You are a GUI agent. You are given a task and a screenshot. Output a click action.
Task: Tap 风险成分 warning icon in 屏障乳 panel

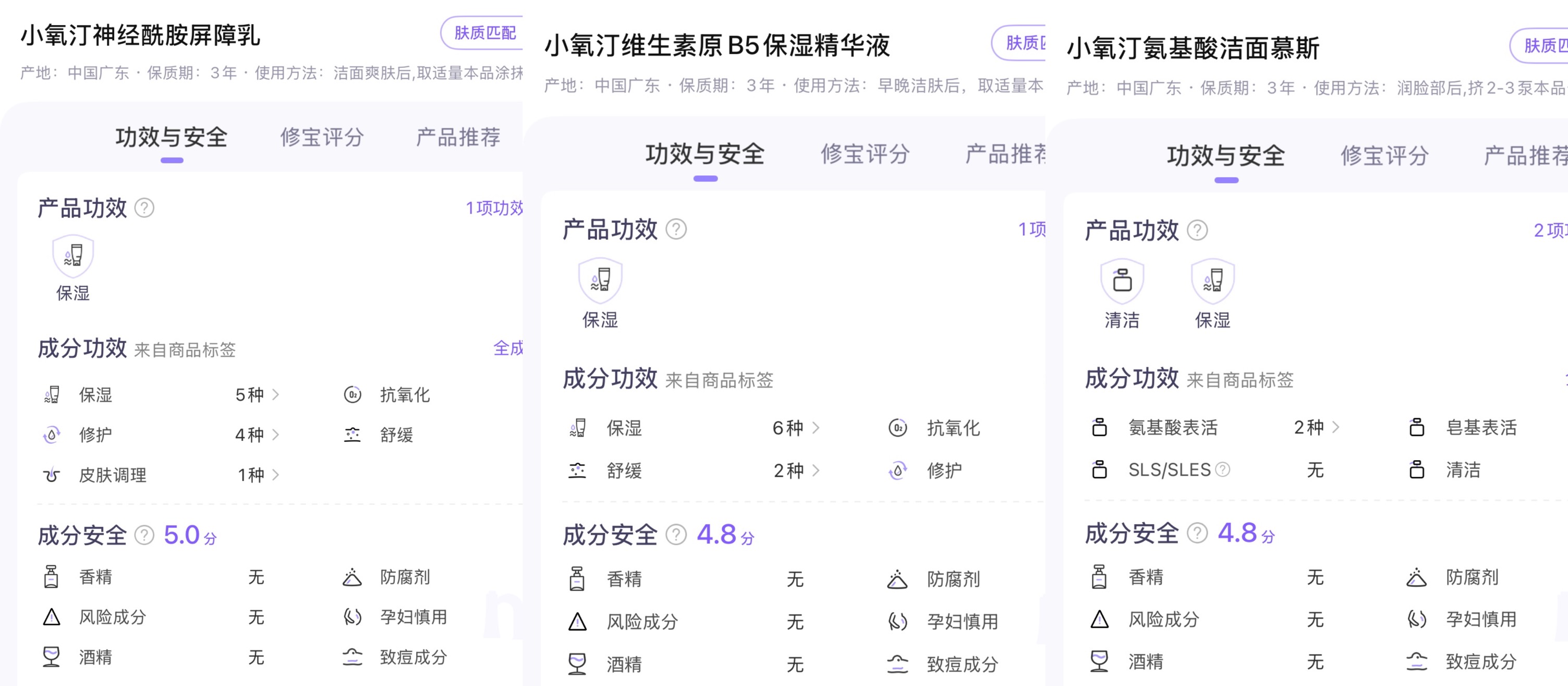pyautogui.click(x=52, y=617)
